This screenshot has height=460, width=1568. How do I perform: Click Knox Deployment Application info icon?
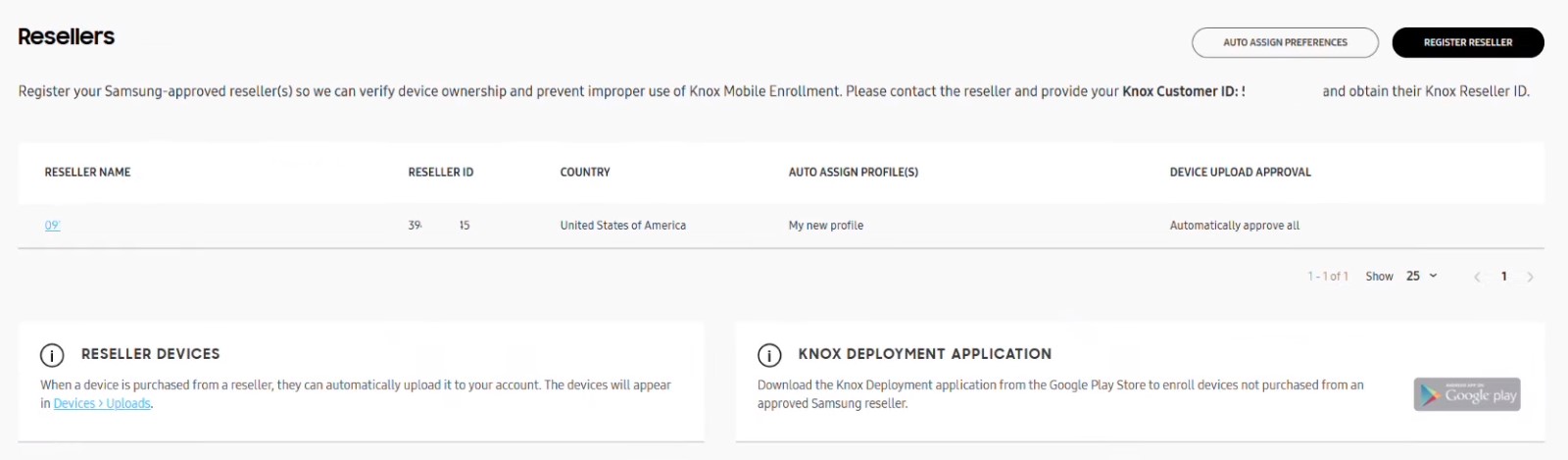769,355
